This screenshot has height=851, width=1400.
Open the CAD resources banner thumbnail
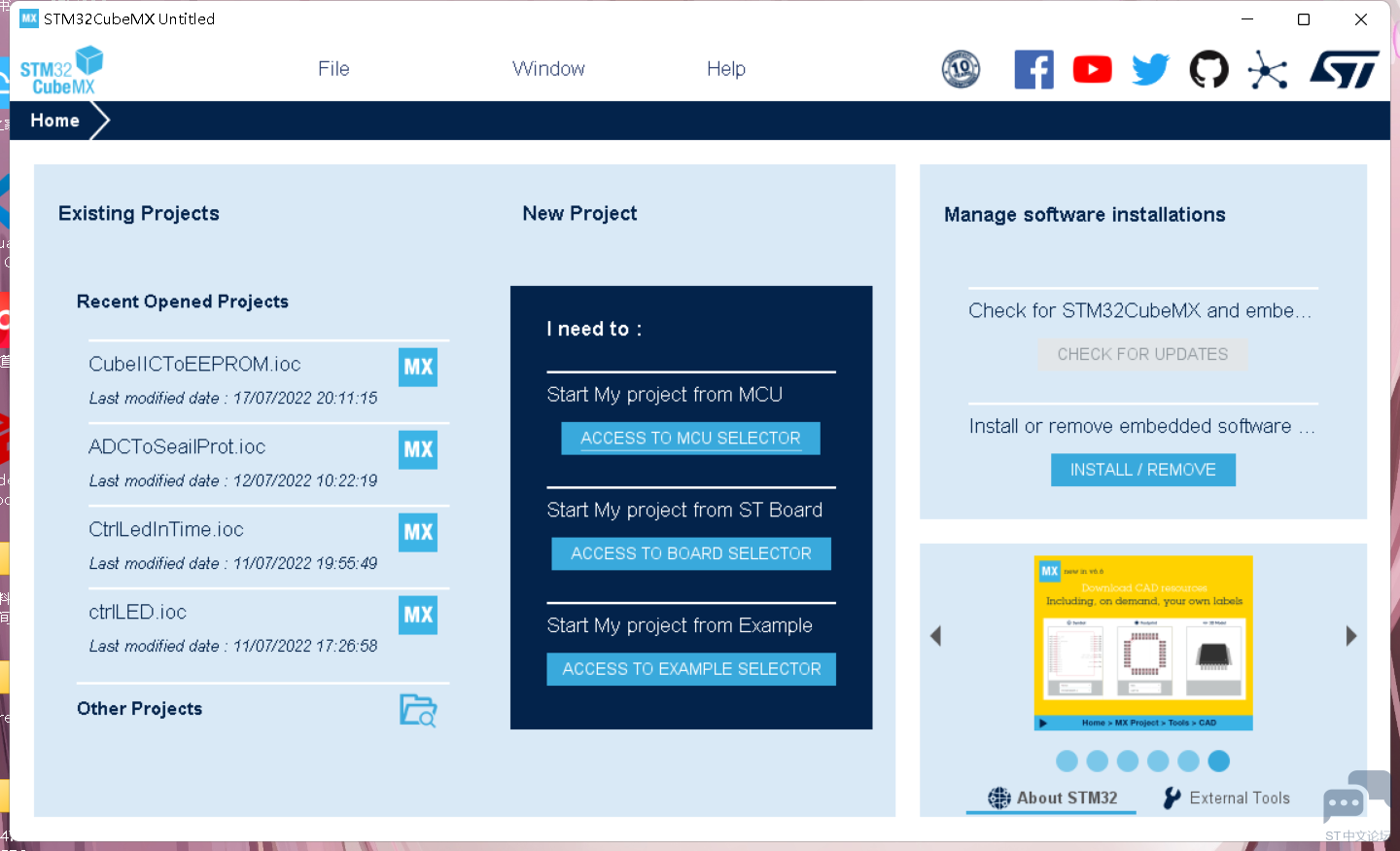1143,643
